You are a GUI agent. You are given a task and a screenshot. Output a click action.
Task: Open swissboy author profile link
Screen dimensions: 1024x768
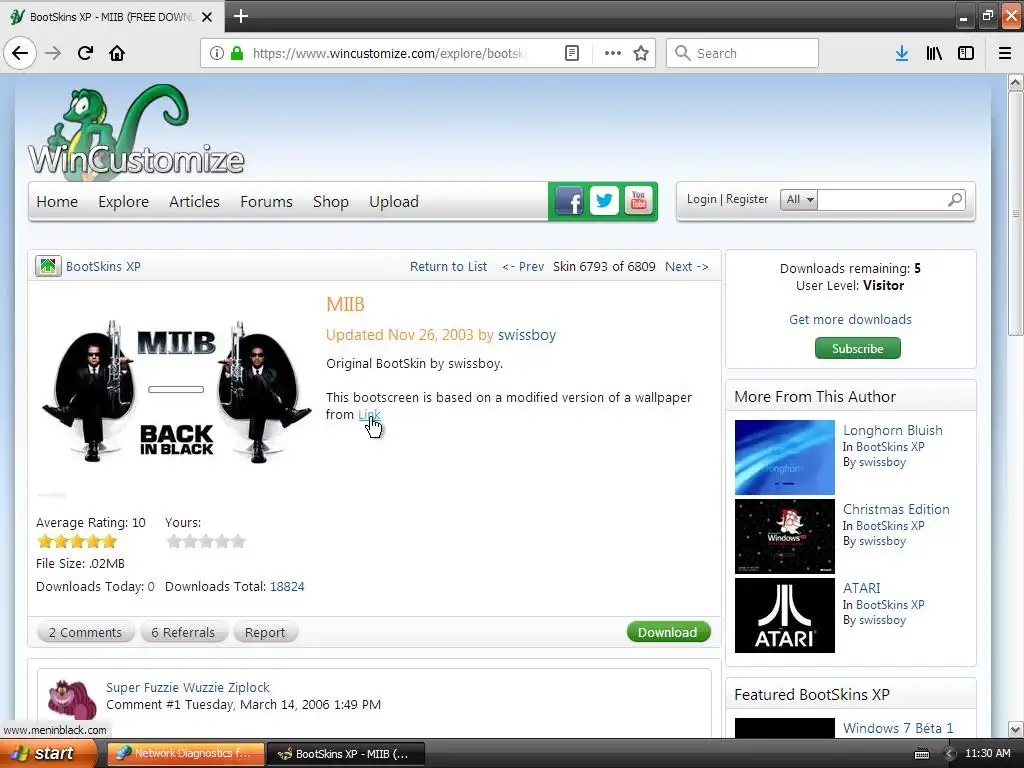point(526,334)
